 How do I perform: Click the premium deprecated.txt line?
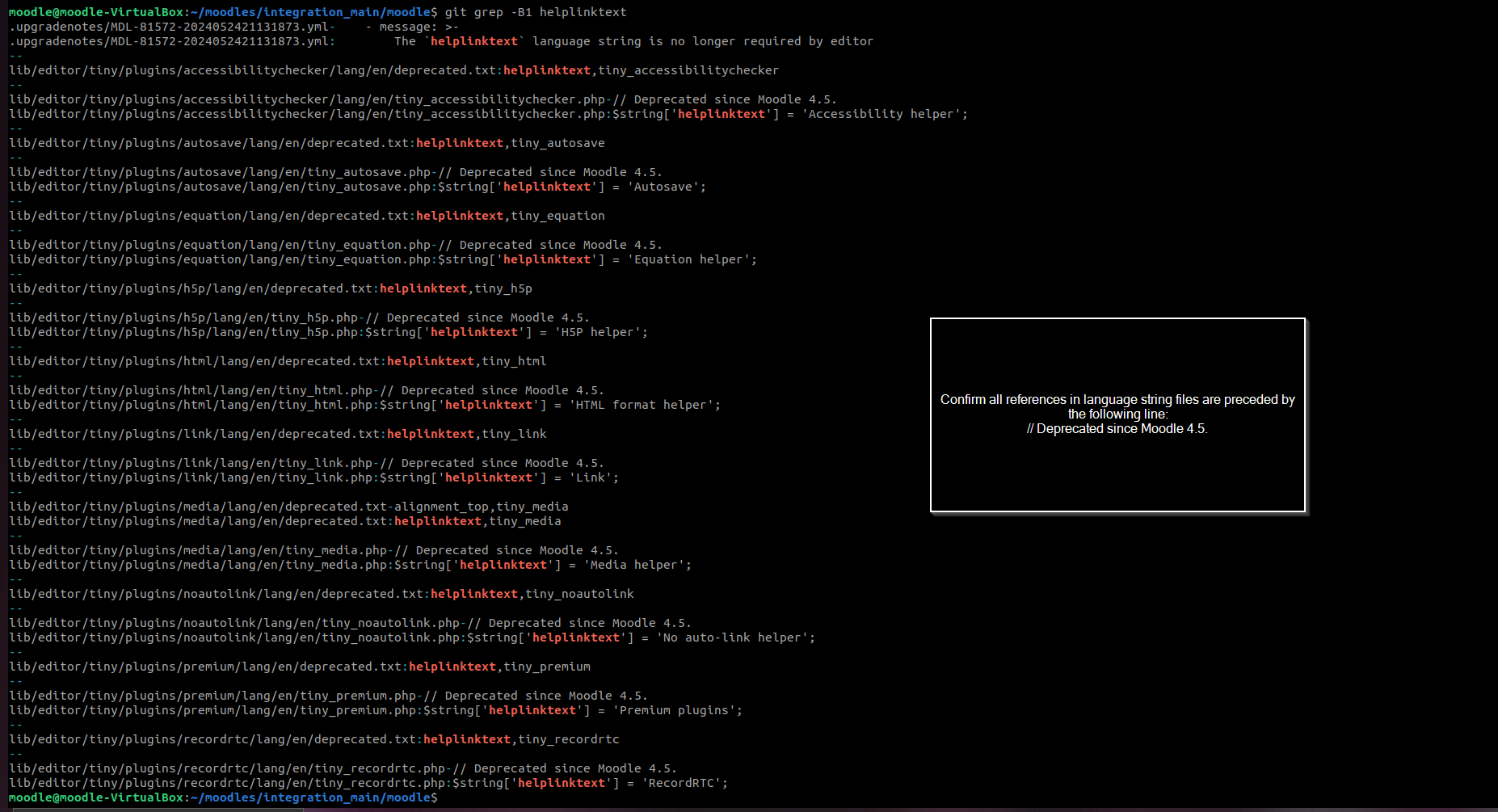300,667
